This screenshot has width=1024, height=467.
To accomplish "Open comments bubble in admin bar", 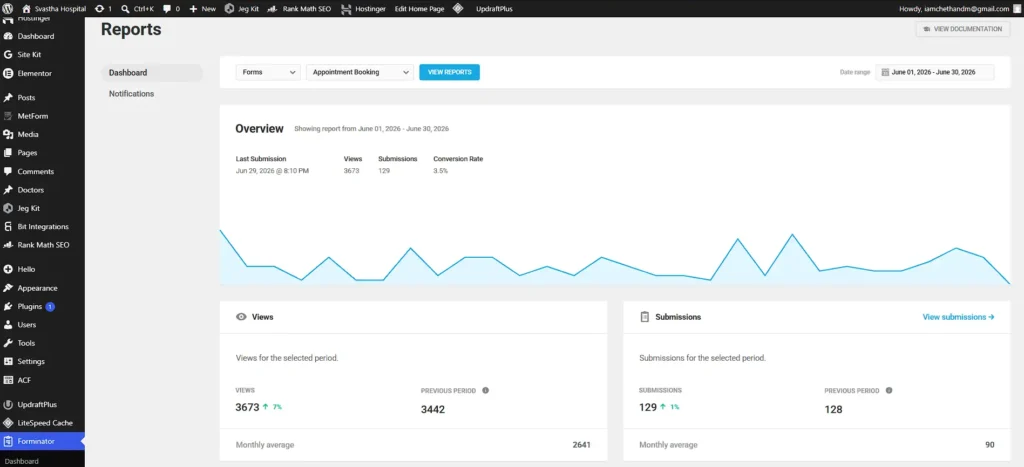I will (x=171, y=9).
